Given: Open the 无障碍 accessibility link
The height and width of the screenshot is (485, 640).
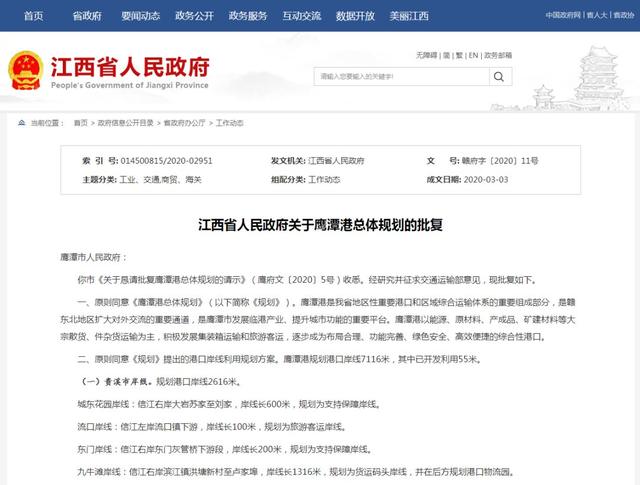Looking at the screenshot, I should point(426,54).
